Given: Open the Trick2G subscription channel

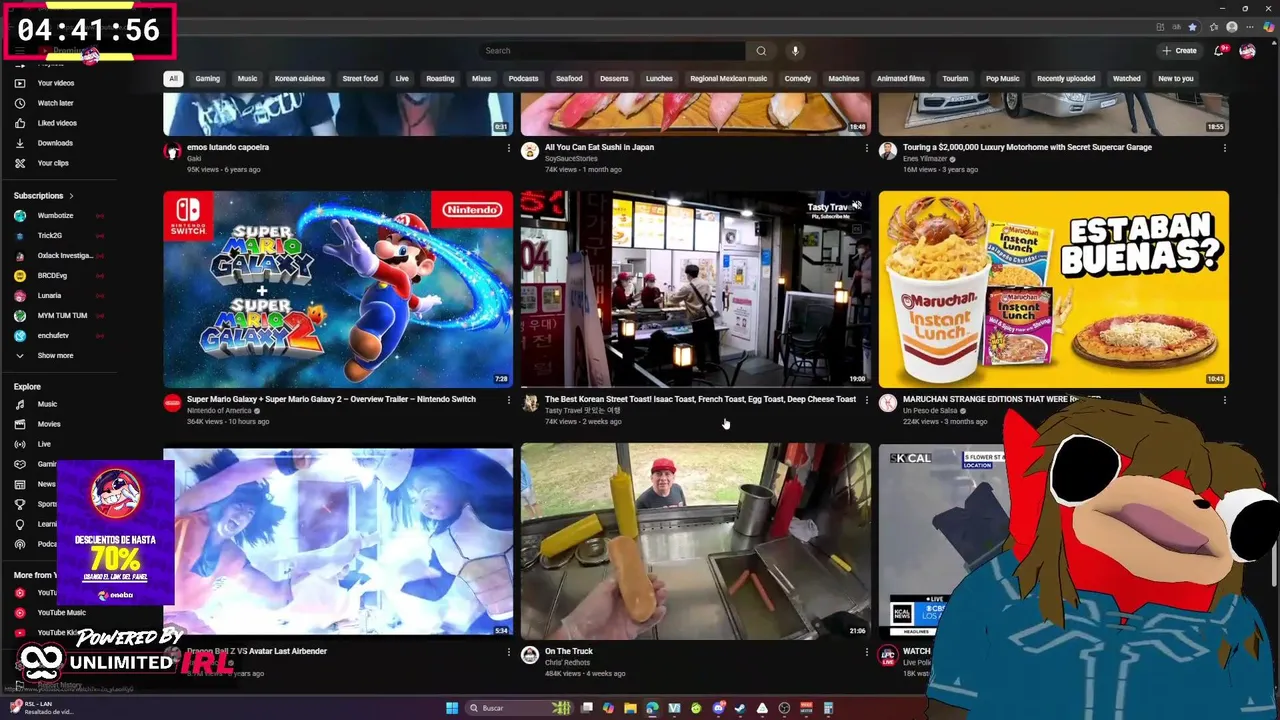Looking at the screenshot, I should 50,236.
